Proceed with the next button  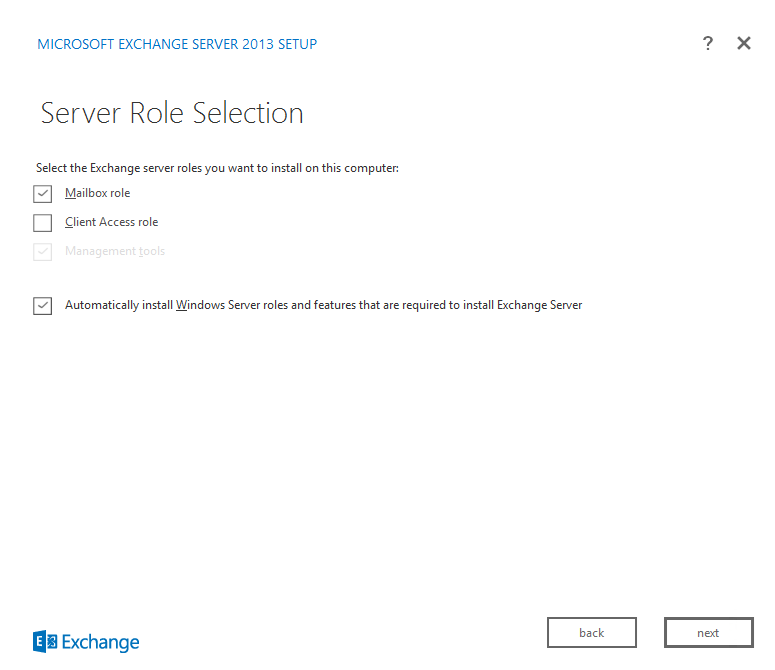tap(709, 632)
